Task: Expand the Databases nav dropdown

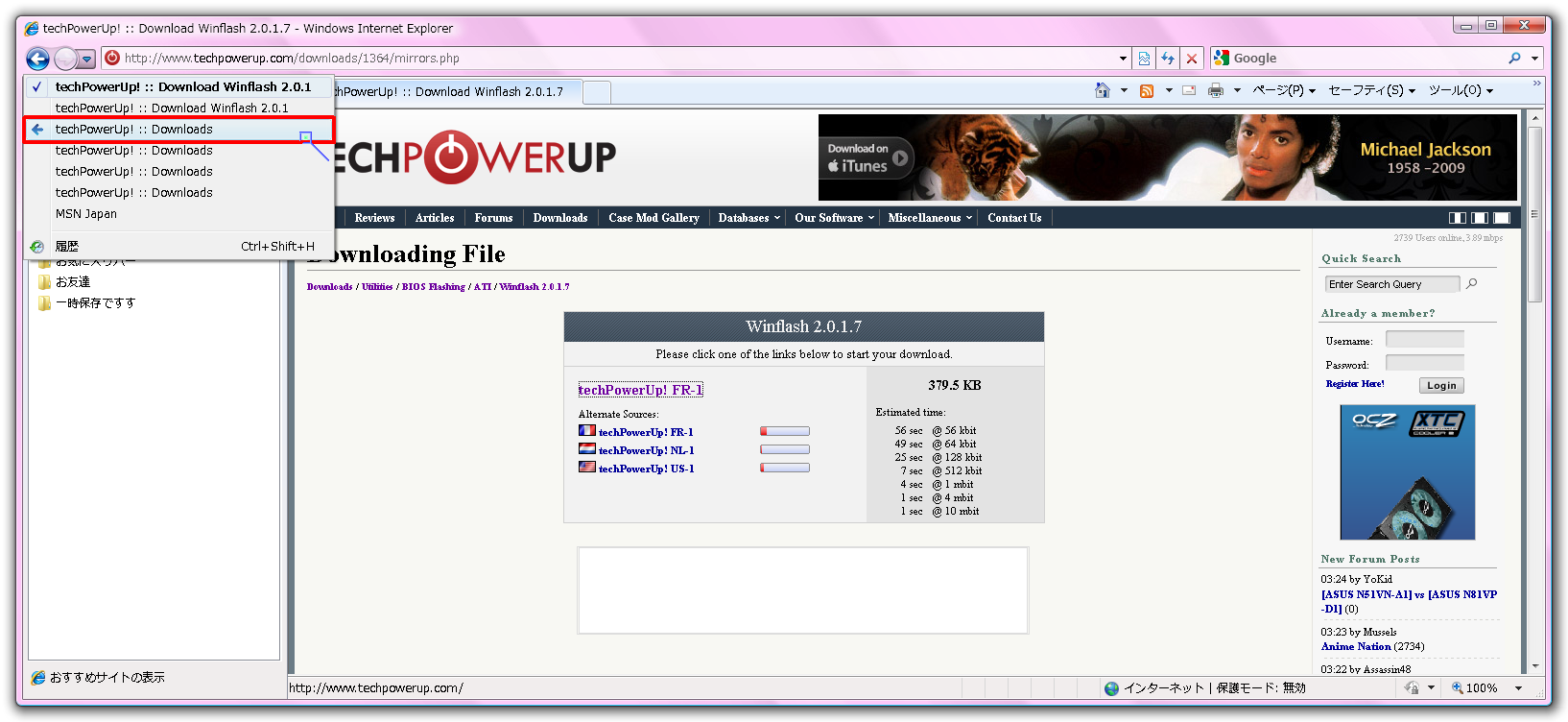Action: (x=748, y=218)
